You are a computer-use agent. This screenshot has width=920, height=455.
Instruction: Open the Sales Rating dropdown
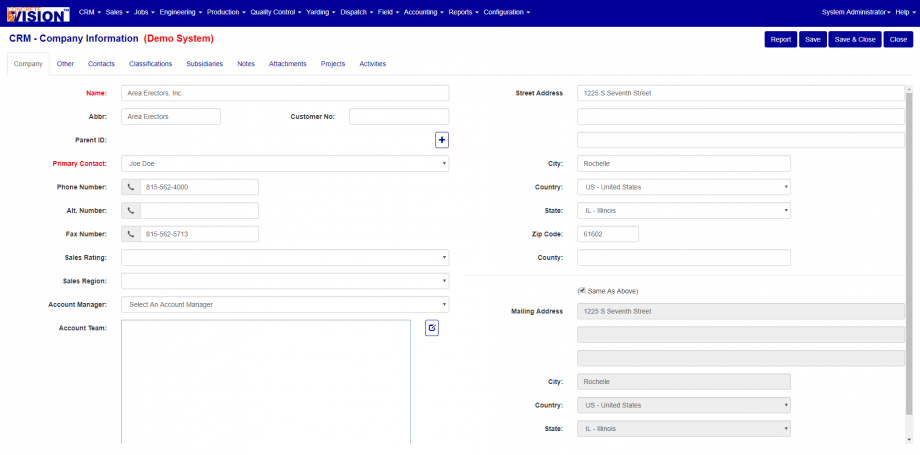pos(285,258)
